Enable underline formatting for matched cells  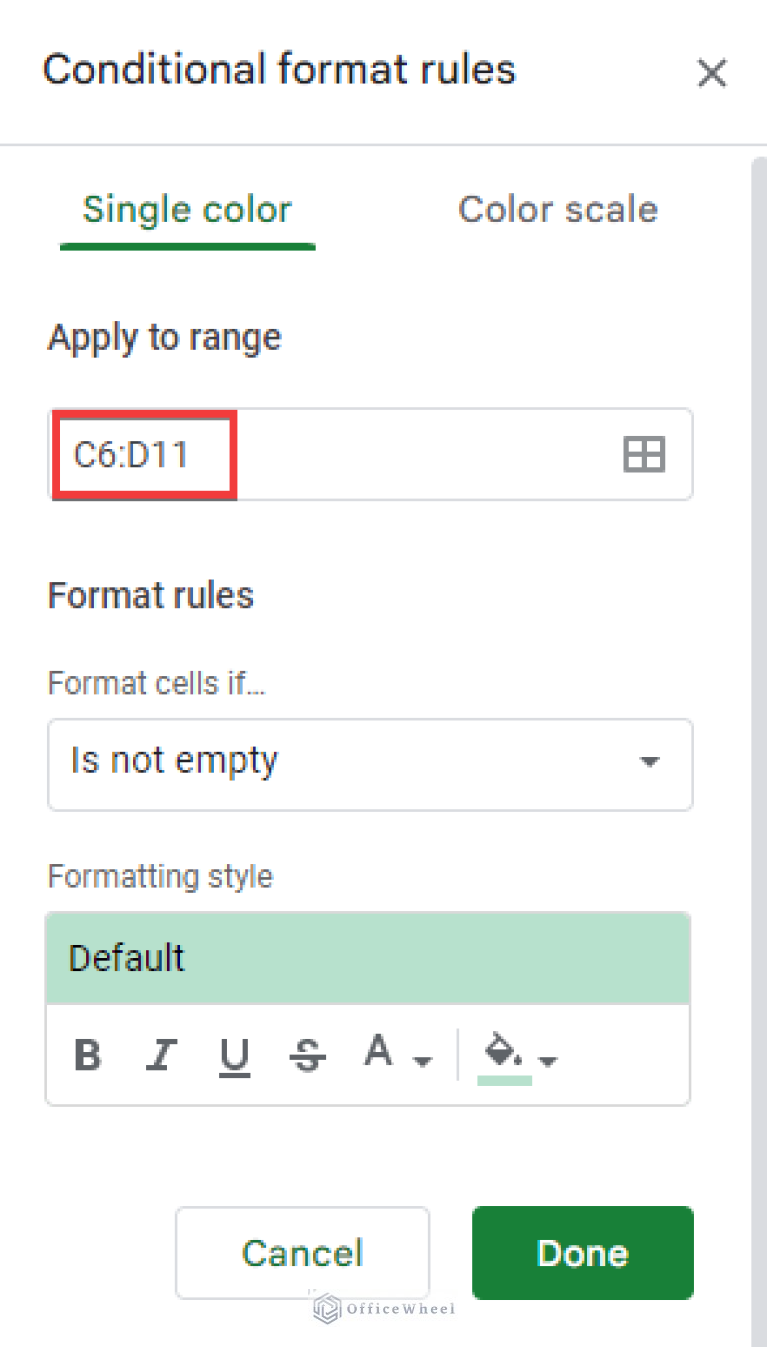(234, 1053)
